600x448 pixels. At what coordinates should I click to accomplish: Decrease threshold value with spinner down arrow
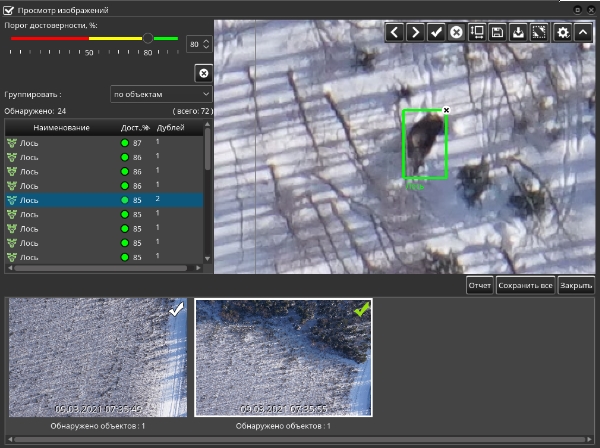point(206,47)
